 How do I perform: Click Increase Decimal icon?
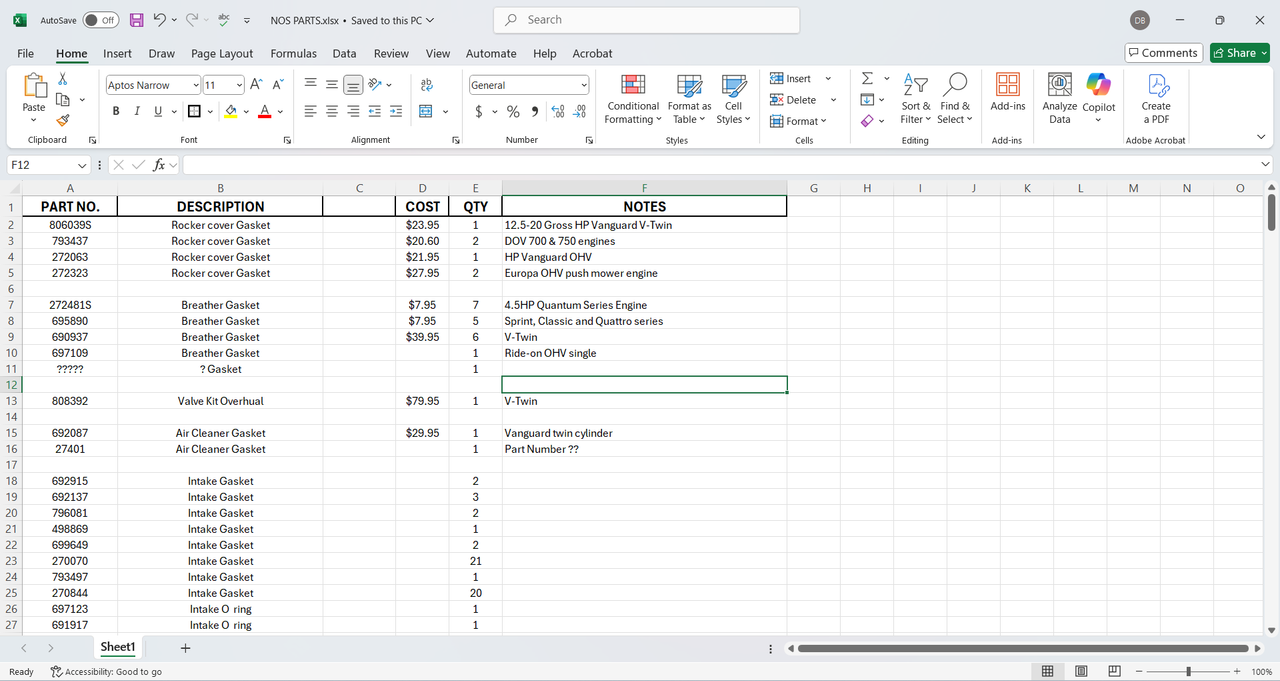[558, 111]
